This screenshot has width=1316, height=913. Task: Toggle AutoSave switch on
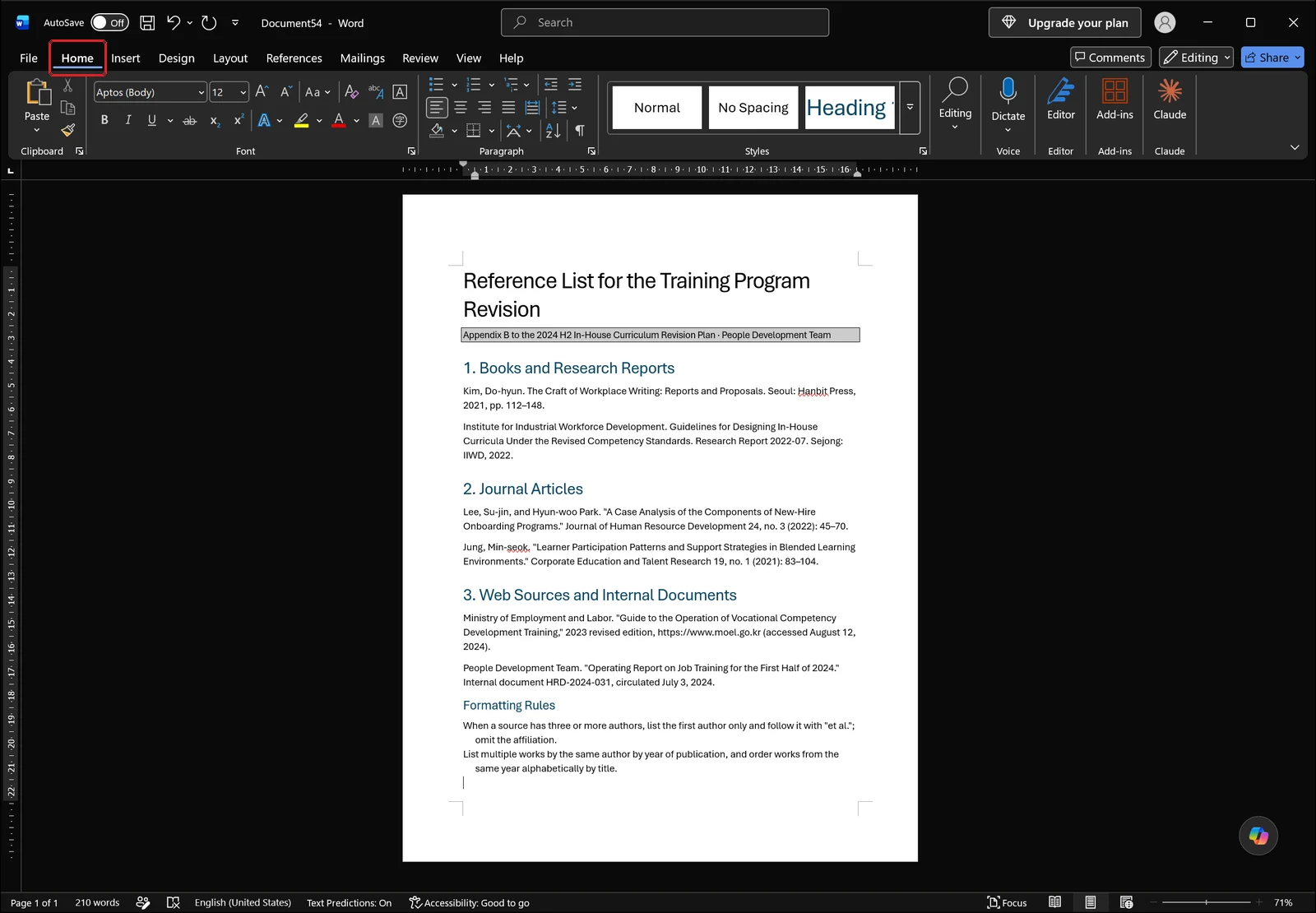pyautogui.click(x=109, y=23)
